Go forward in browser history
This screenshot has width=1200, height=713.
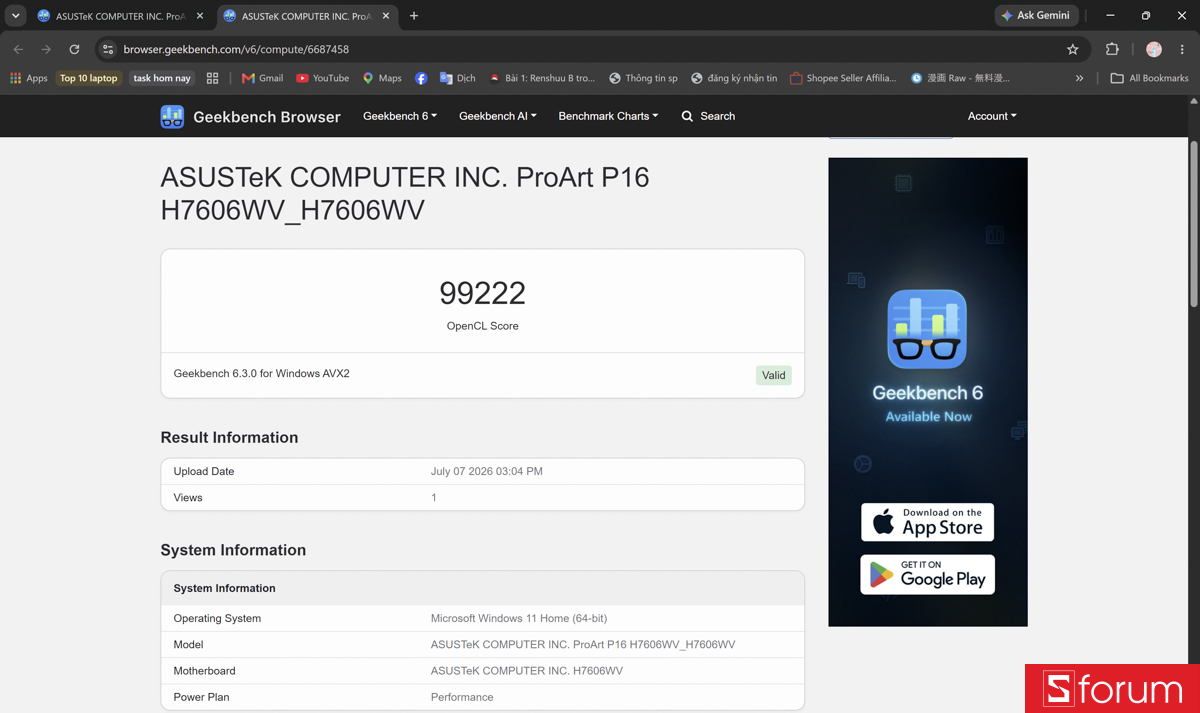(x=46, y=49)
